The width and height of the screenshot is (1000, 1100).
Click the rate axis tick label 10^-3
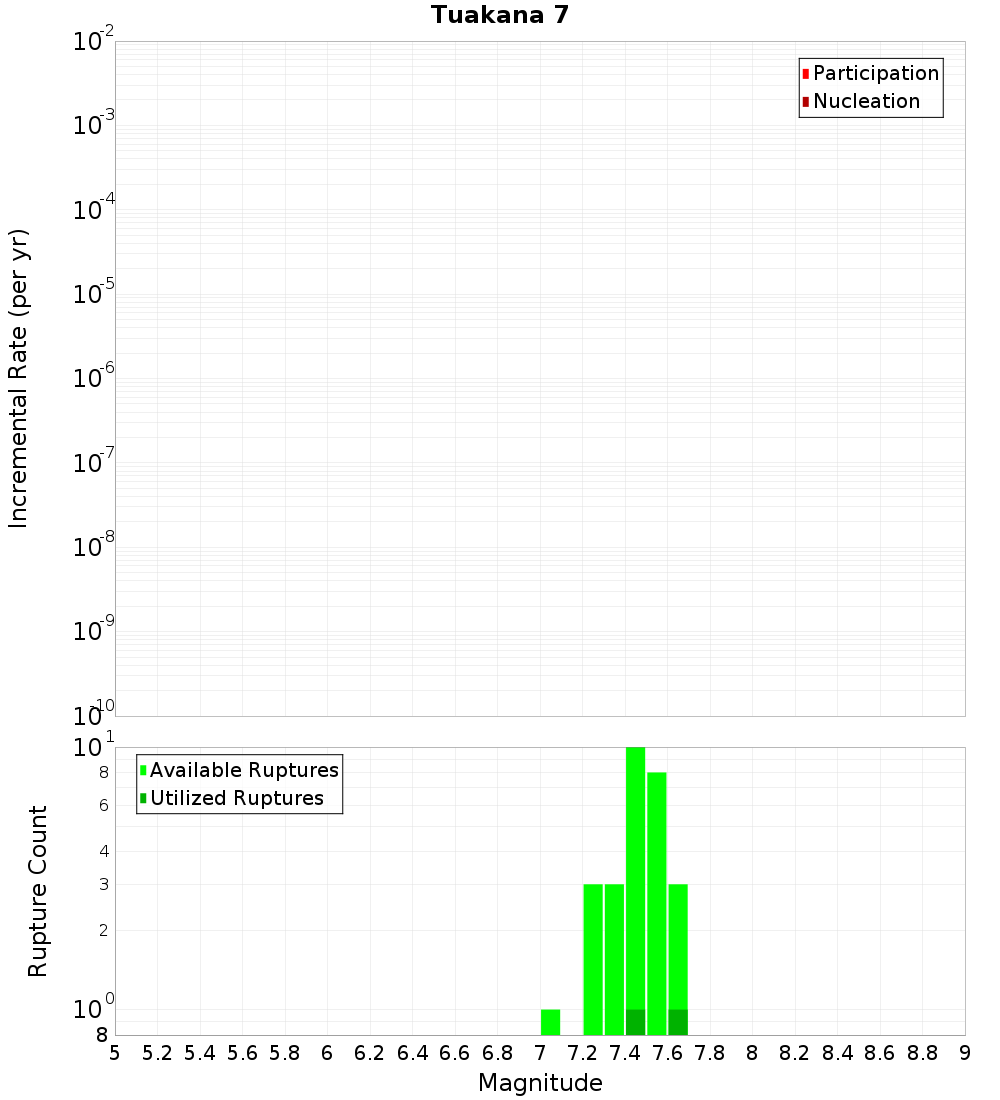click(x=93, y=123)
